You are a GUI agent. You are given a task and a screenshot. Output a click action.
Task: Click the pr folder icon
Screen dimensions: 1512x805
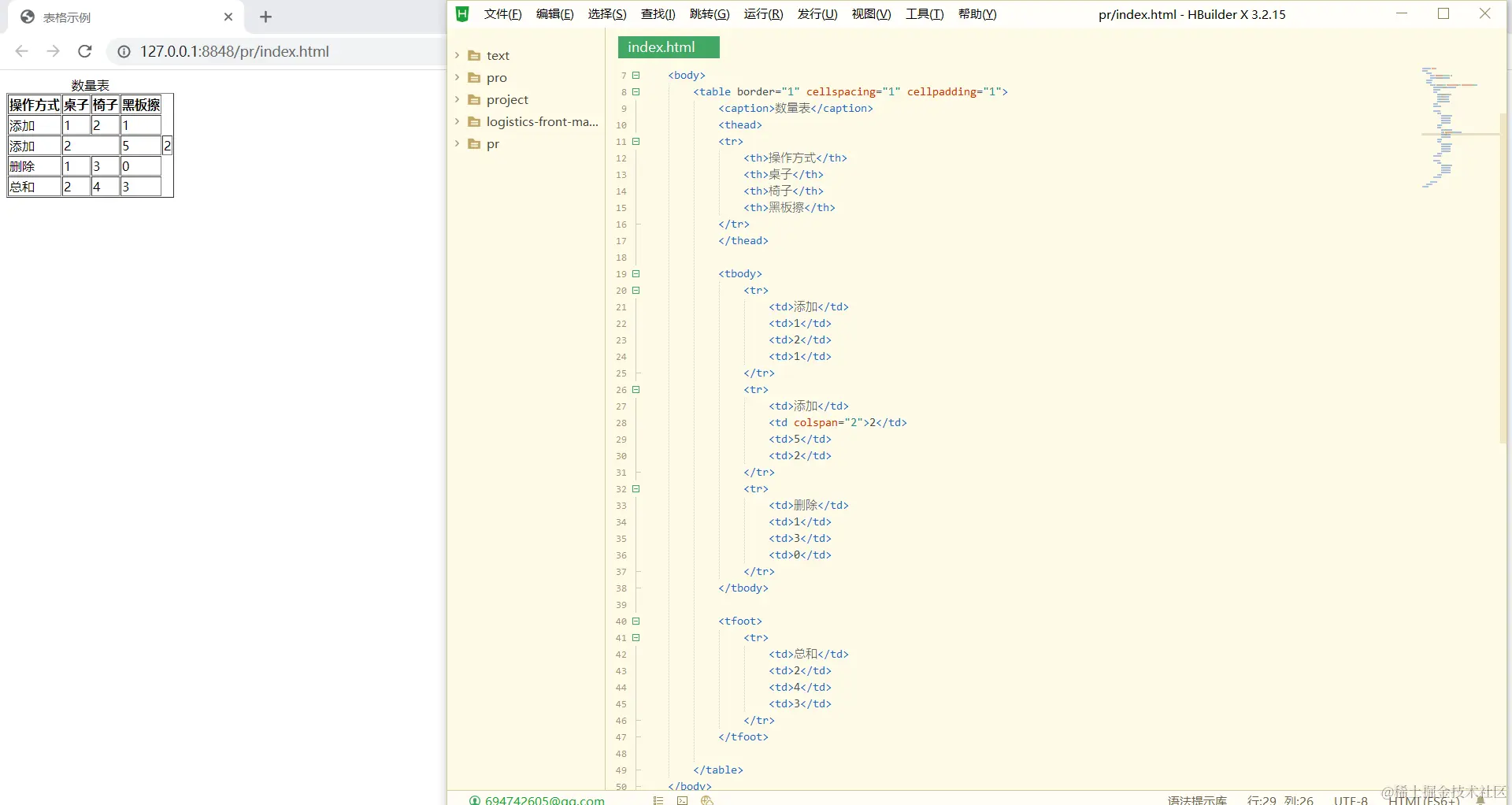pyautogui.click(x=474, y=144)
